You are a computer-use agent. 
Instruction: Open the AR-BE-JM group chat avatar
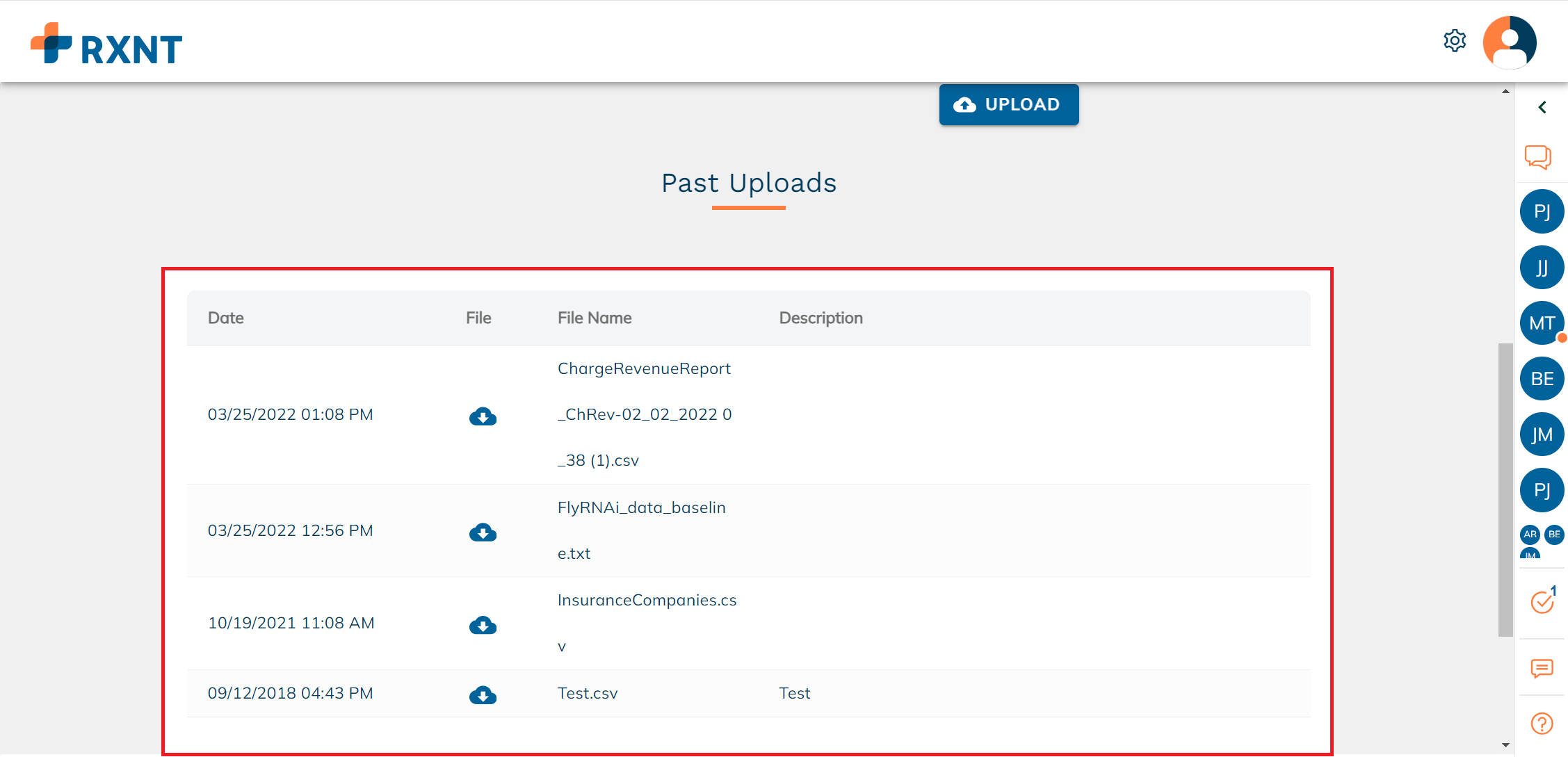pos(1542,539)
